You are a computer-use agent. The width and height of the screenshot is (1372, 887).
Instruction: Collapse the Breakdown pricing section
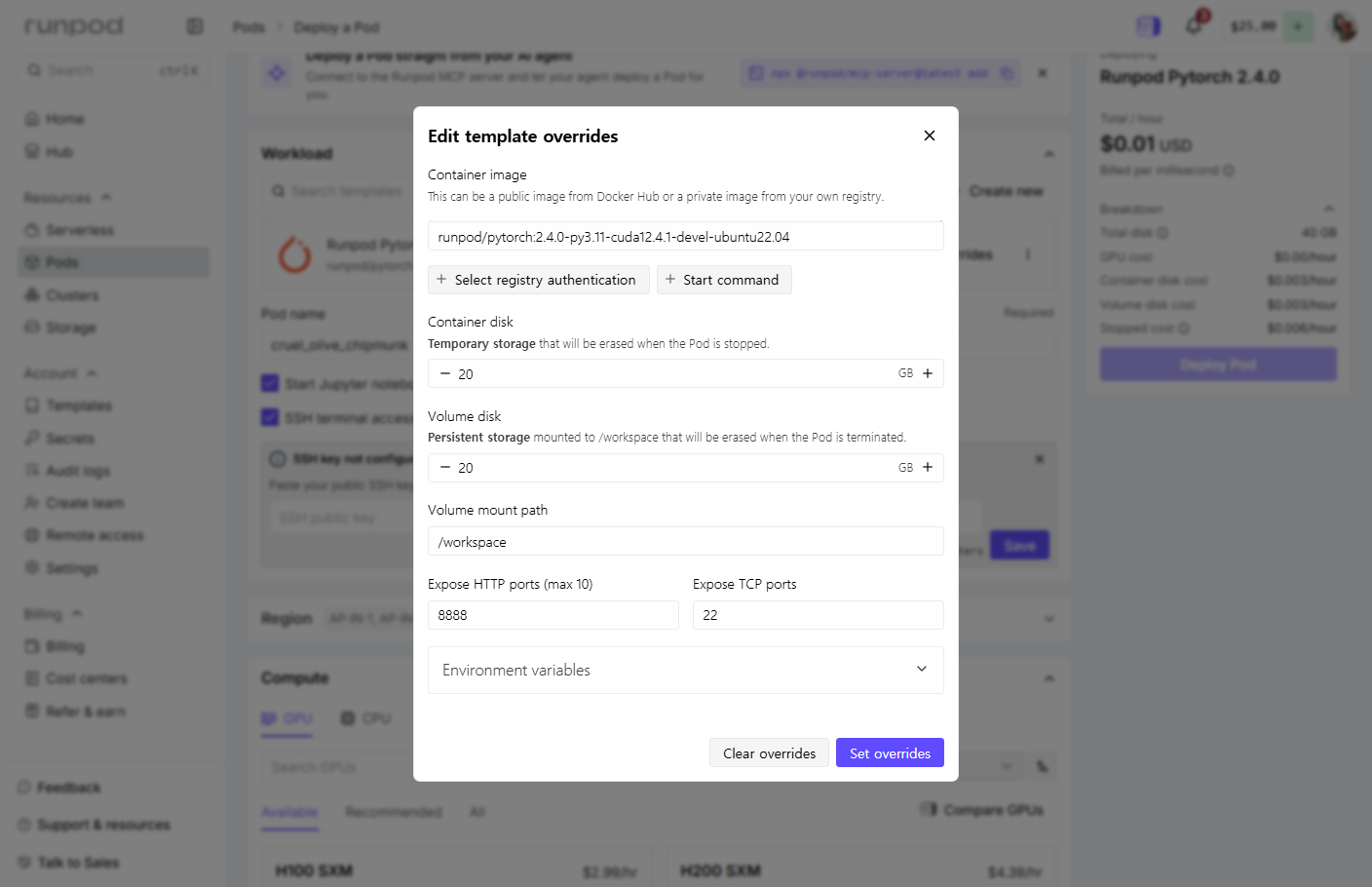pyautogui.click(x=1328, y=209)
